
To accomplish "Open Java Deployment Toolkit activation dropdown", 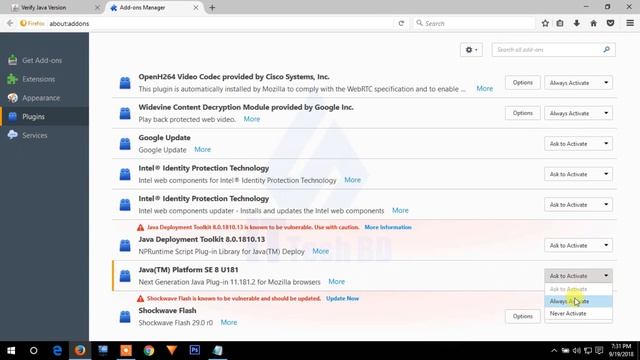I will click(578, 245).
